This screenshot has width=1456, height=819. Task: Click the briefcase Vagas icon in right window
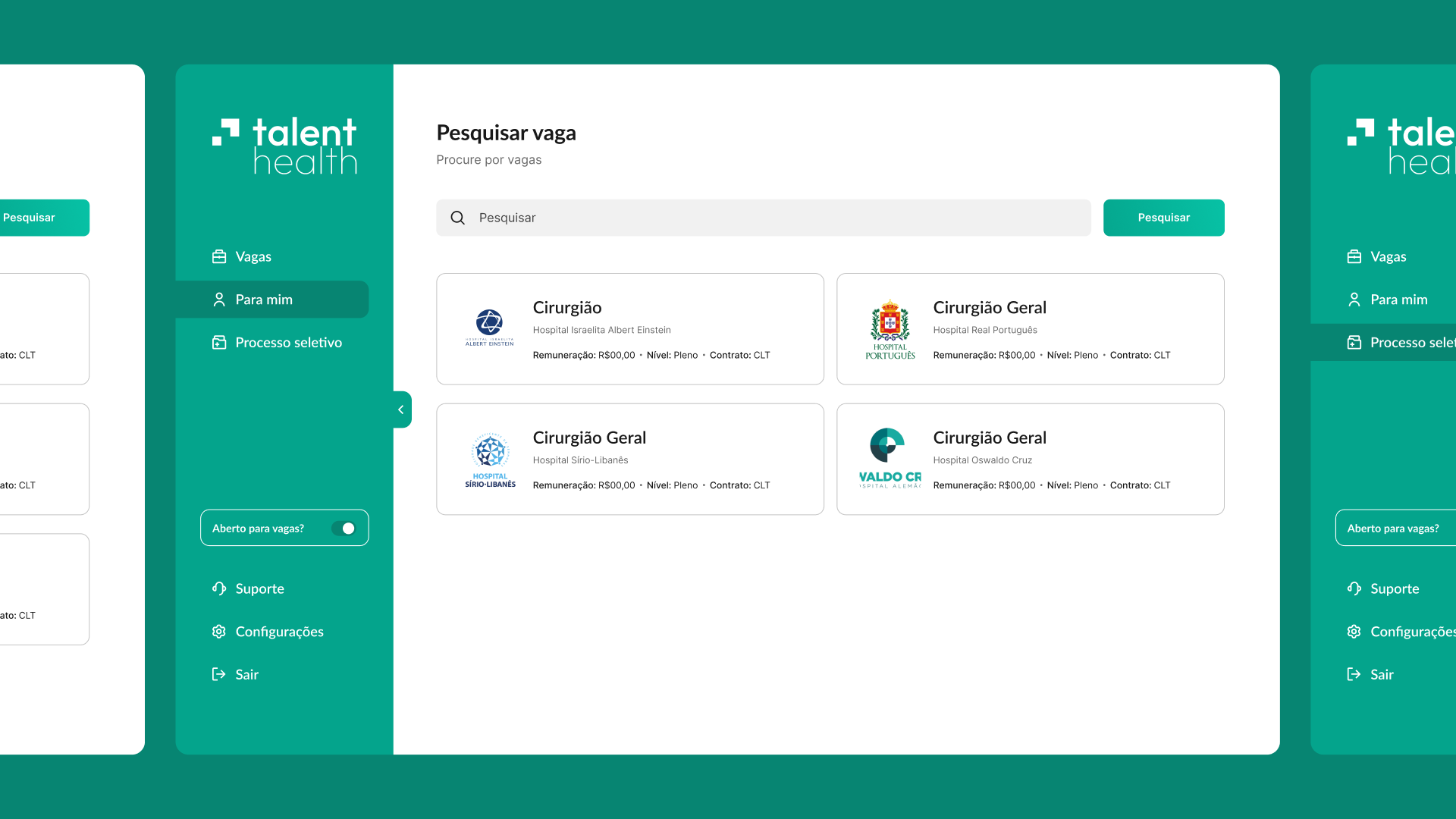[1354, 256]
